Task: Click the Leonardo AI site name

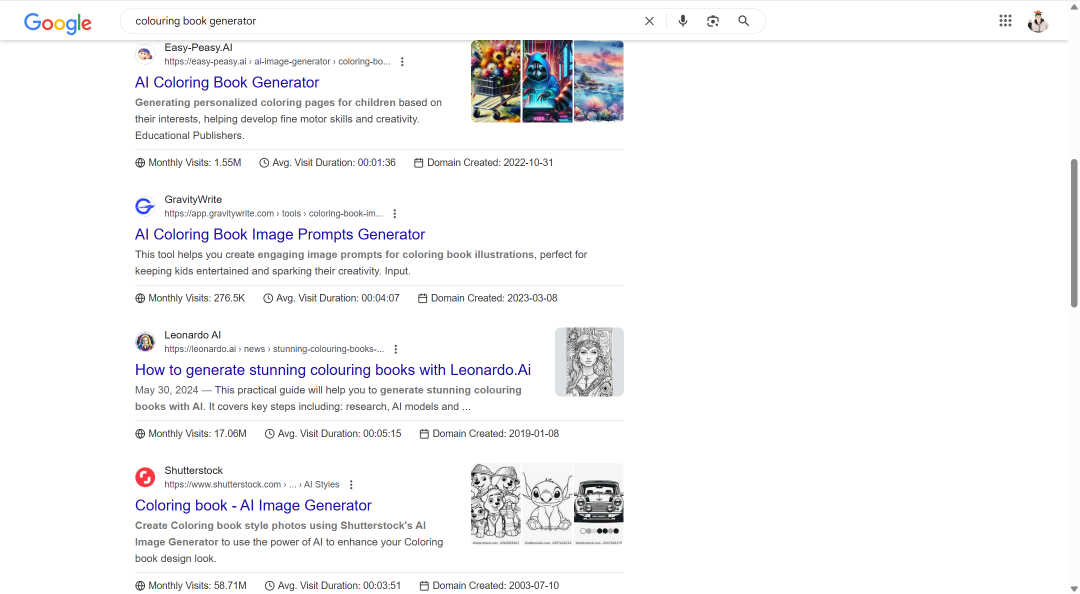Action: (192, 336)
